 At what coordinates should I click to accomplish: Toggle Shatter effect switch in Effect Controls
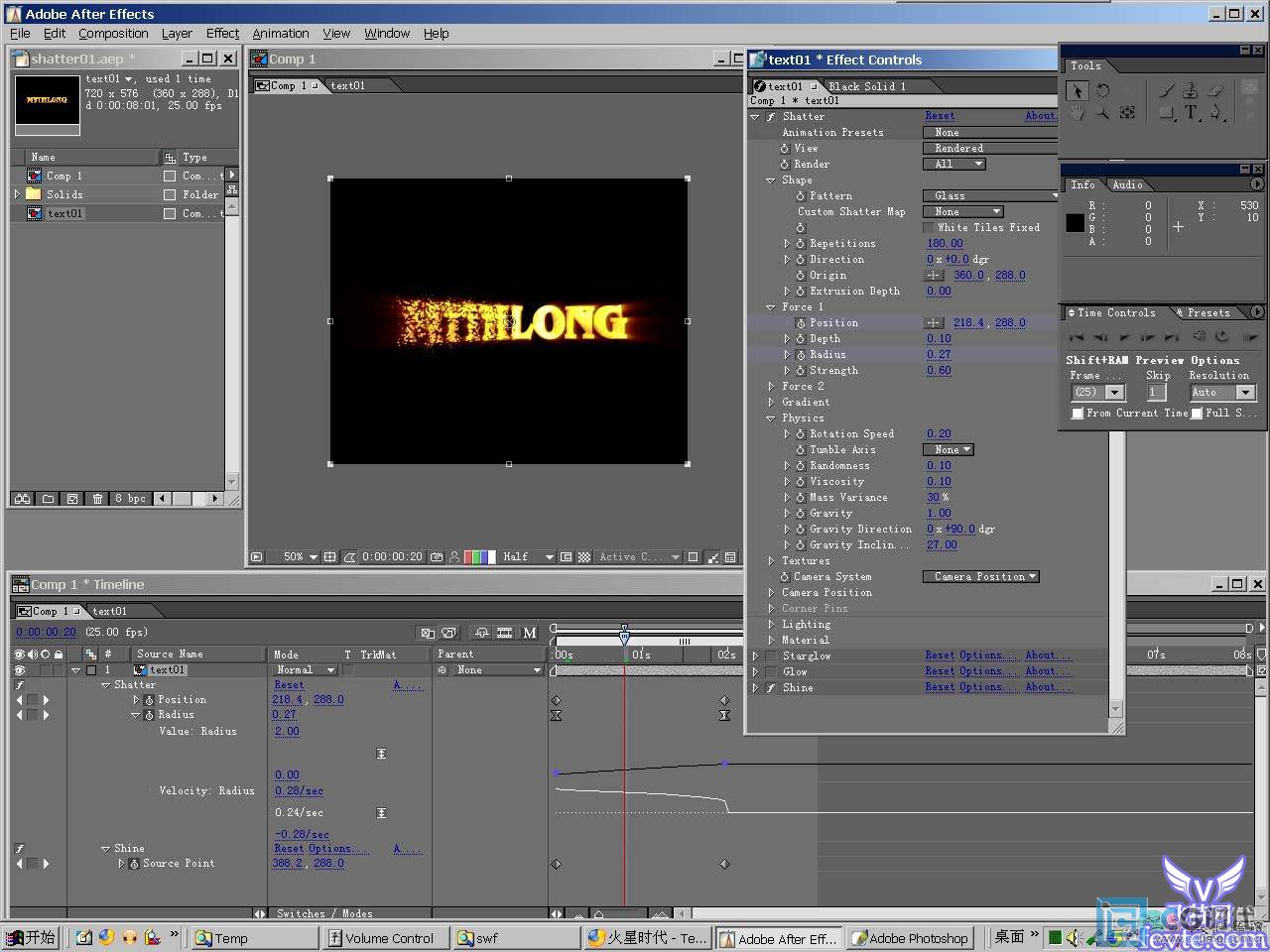(771, 117)
